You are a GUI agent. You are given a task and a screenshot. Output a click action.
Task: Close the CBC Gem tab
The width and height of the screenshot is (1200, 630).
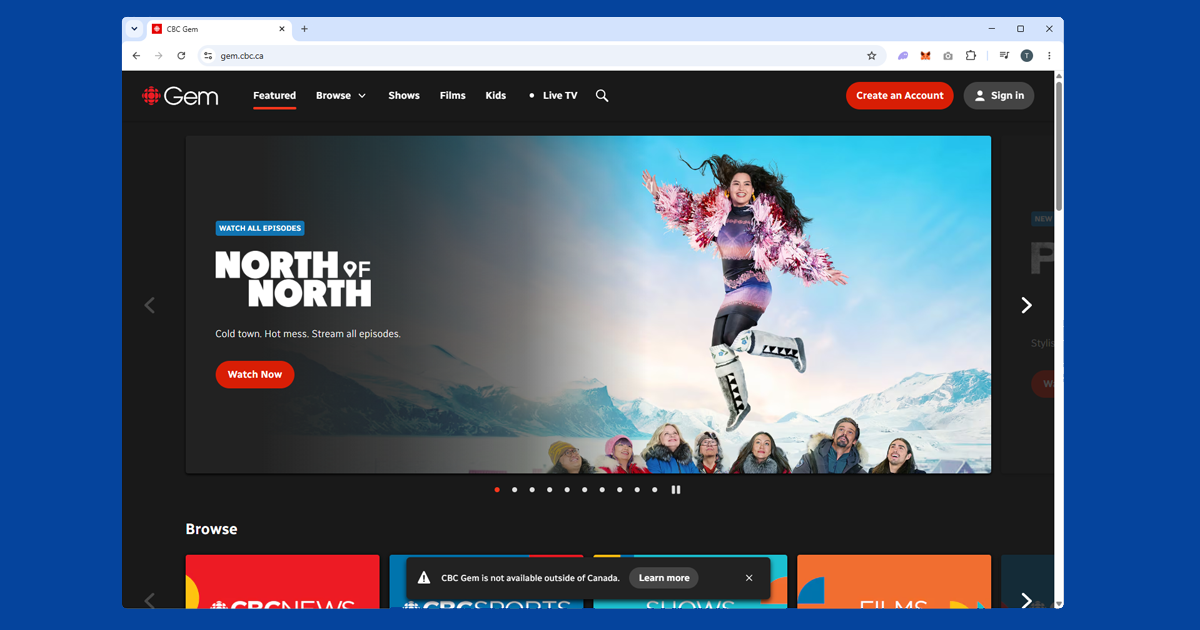click(282, 29)
